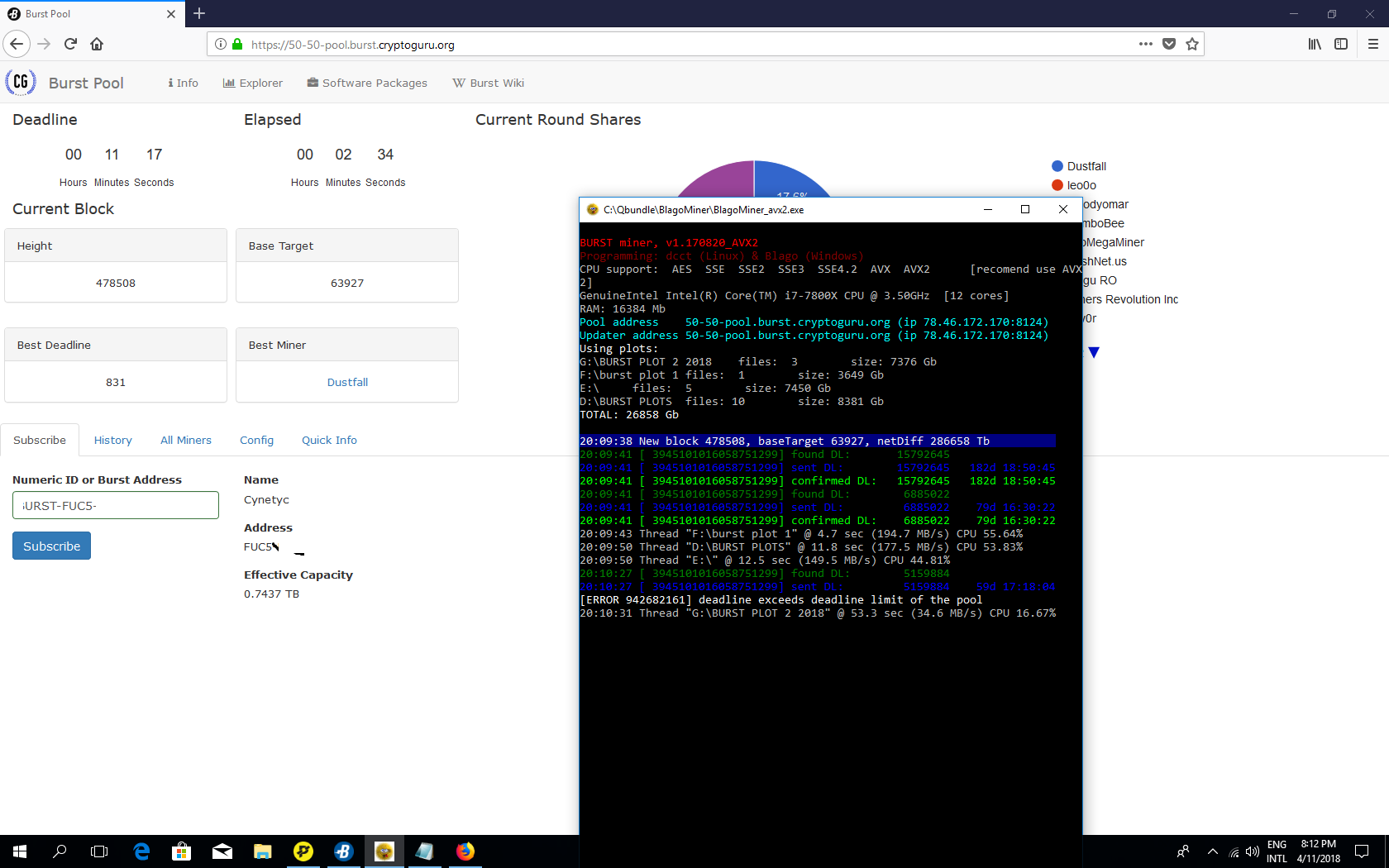1389x868 pixels.
Task: Switch to the Config tab
Action: click(x=256, y=440)
